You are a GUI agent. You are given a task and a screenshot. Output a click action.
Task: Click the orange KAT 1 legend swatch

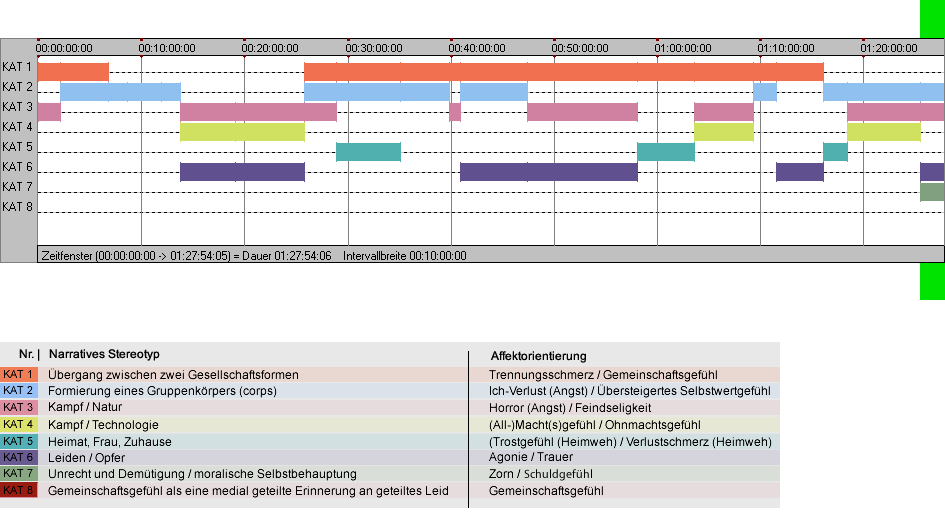pyautogui.click(x=19, y=374)
